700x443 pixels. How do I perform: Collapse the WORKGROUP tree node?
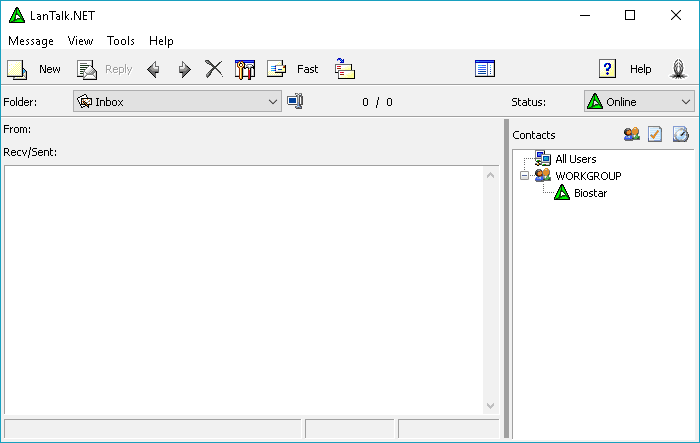point(525,176)
